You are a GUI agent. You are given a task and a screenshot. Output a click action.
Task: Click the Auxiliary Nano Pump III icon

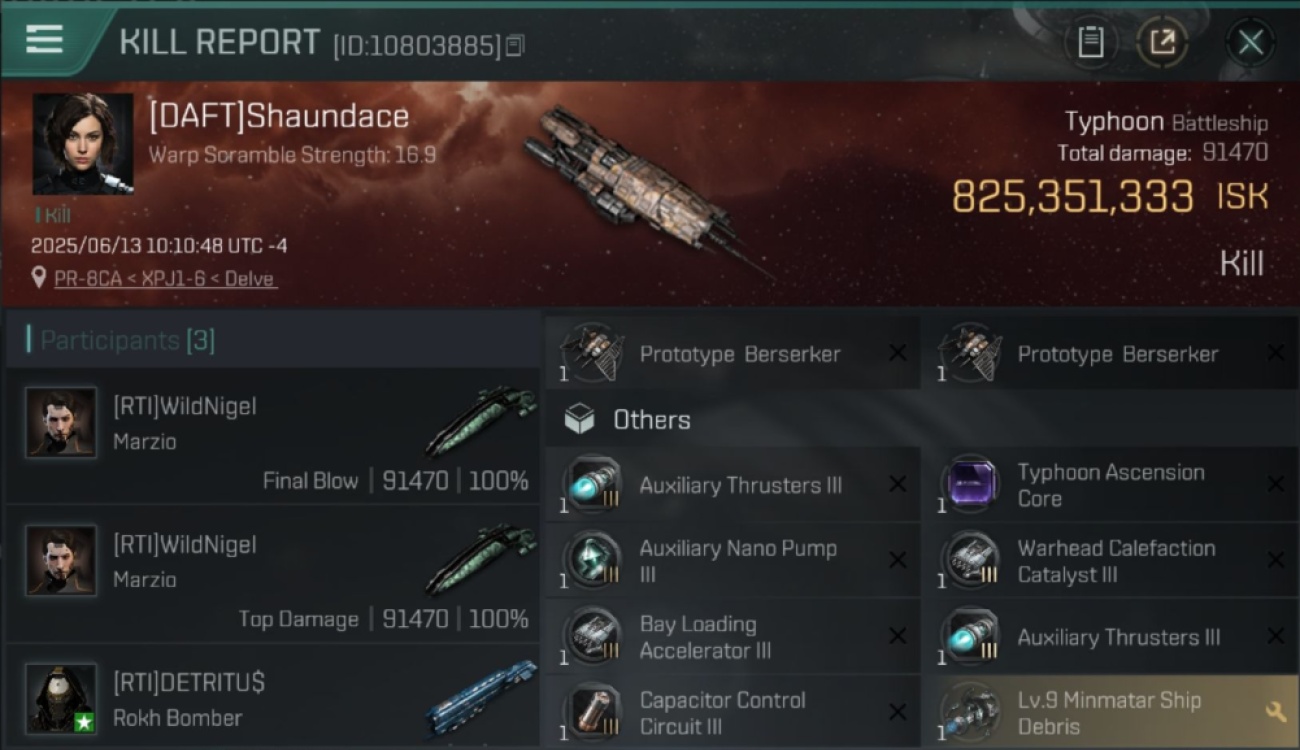(x=592, y=560)
